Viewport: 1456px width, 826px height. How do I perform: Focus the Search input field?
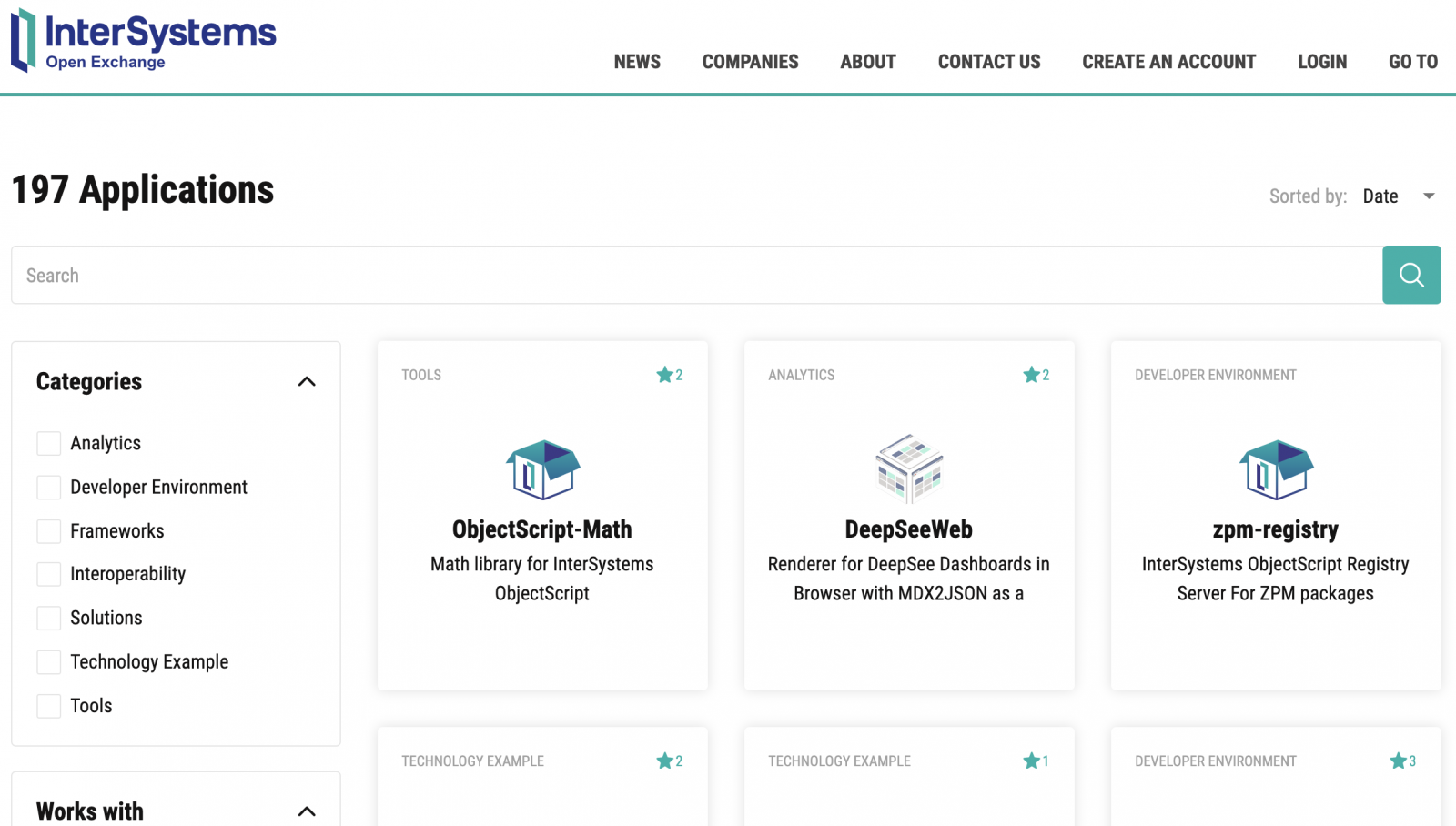[697, 275]
